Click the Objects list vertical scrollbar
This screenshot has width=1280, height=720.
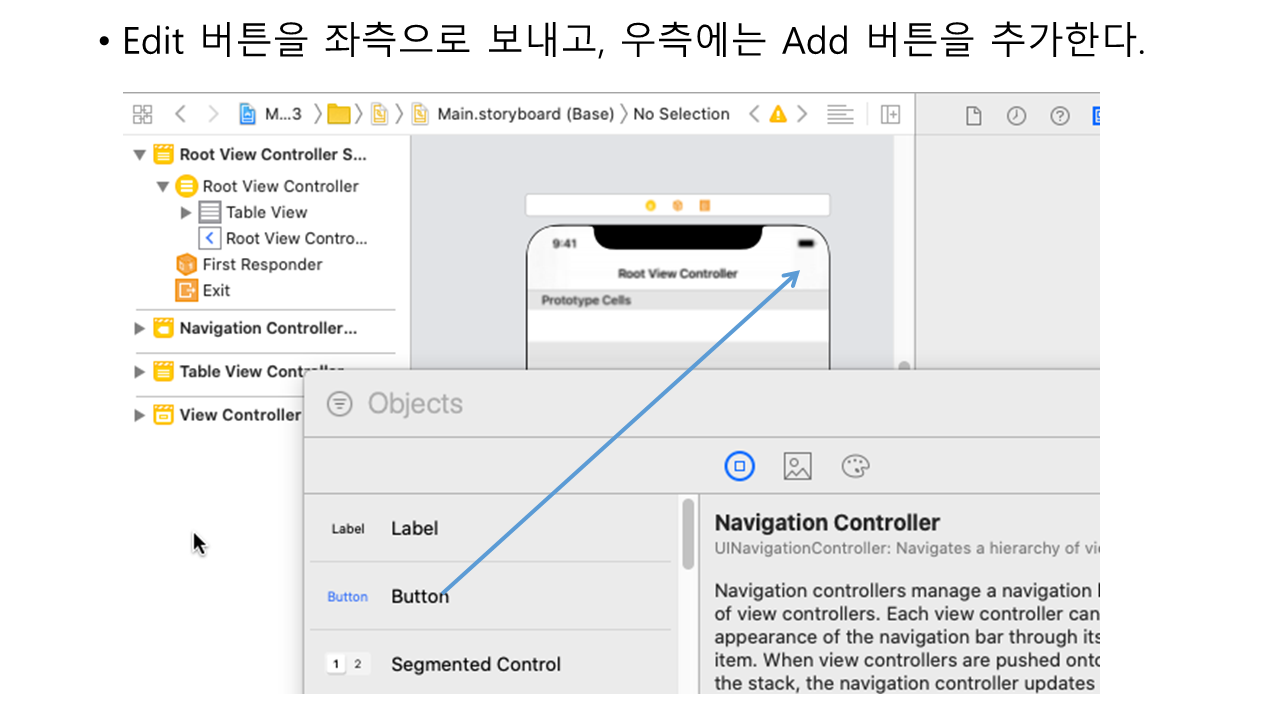(x=688, y=535)
